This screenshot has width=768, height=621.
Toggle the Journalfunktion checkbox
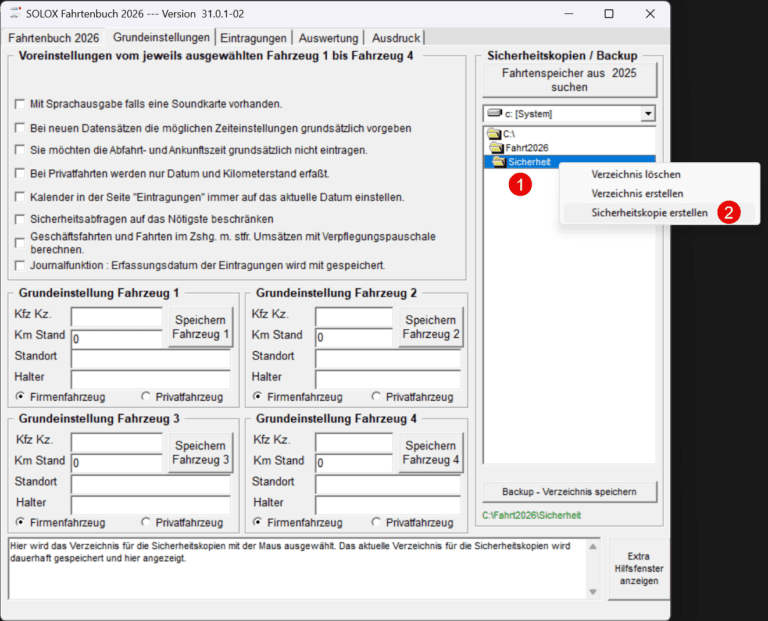(20, 266)
